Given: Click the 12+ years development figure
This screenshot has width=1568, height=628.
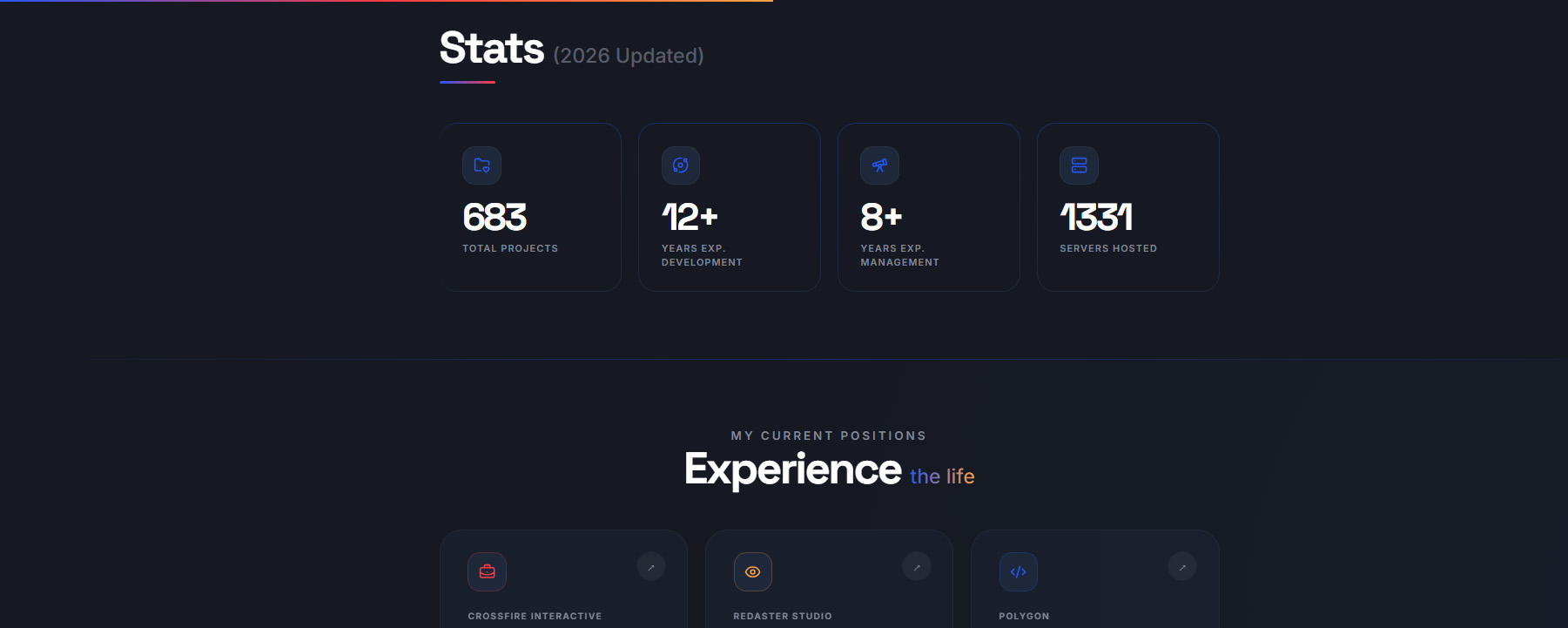Looking at the screenshot, I should coord(690,218).
